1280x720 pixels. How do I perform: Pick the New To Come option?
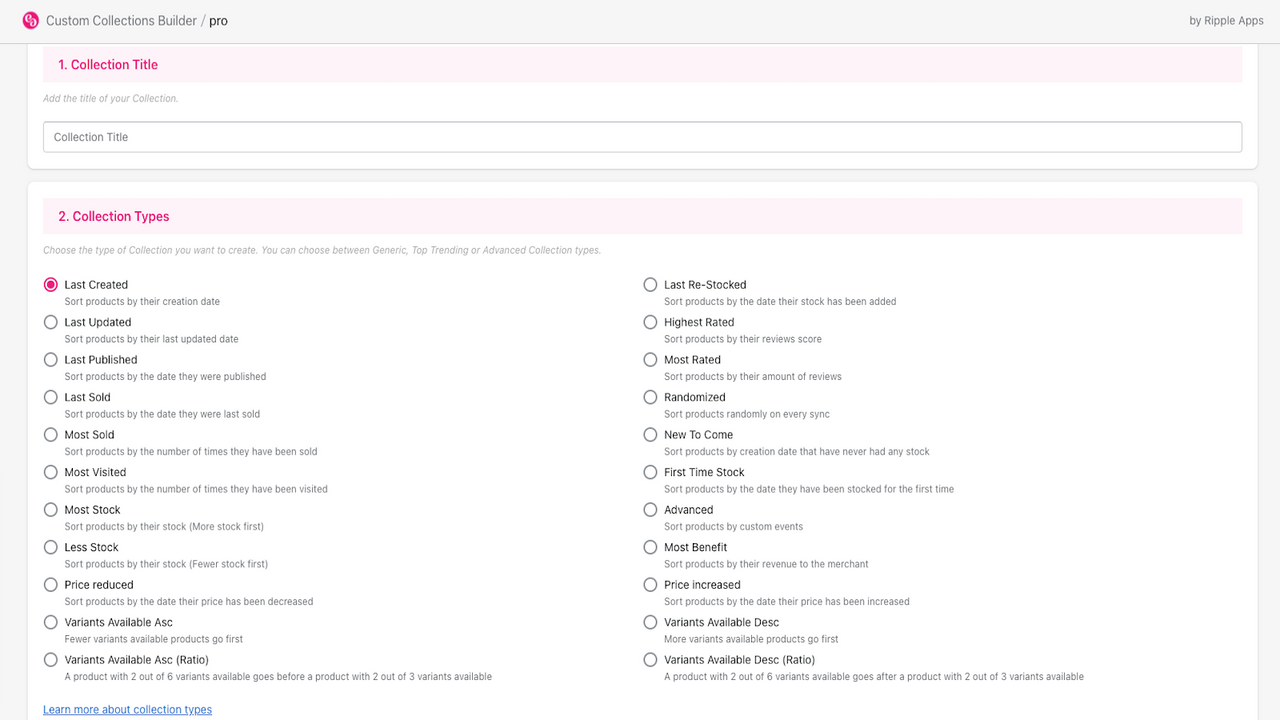point(651,435)
